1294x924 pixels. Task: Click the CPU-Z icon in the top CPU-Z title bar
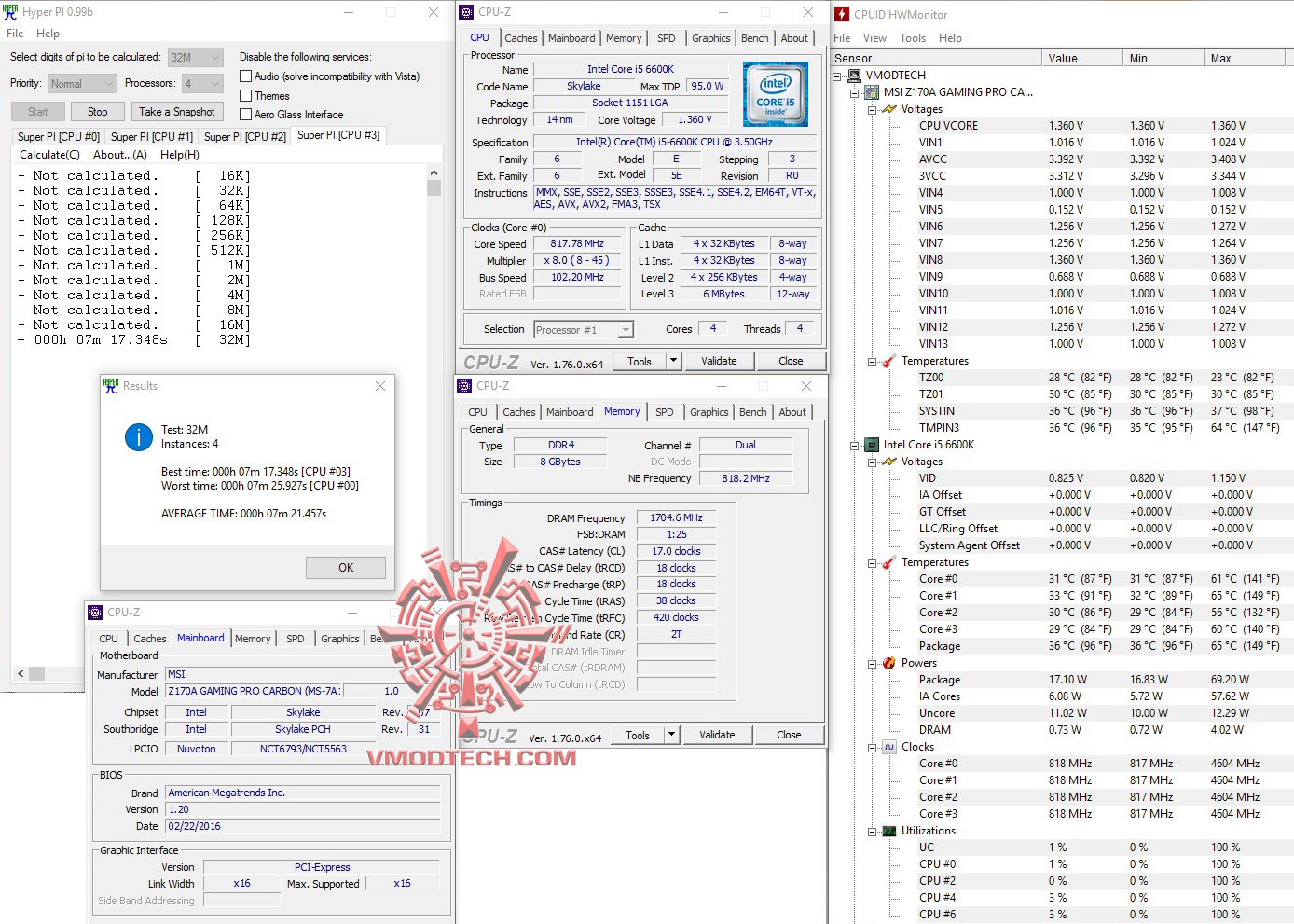coord(466,12)
